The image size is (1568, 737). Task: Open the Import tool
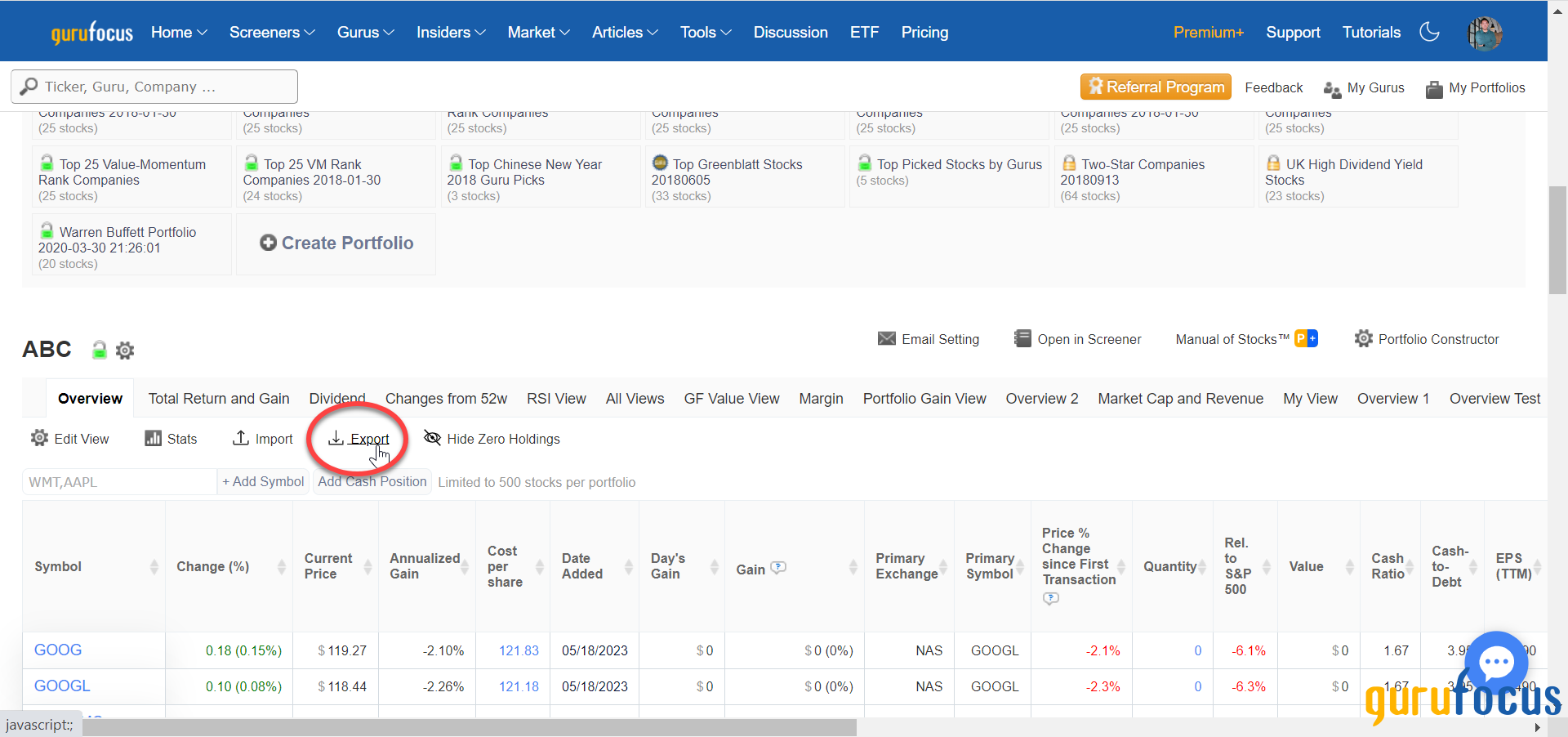[262, 439]
